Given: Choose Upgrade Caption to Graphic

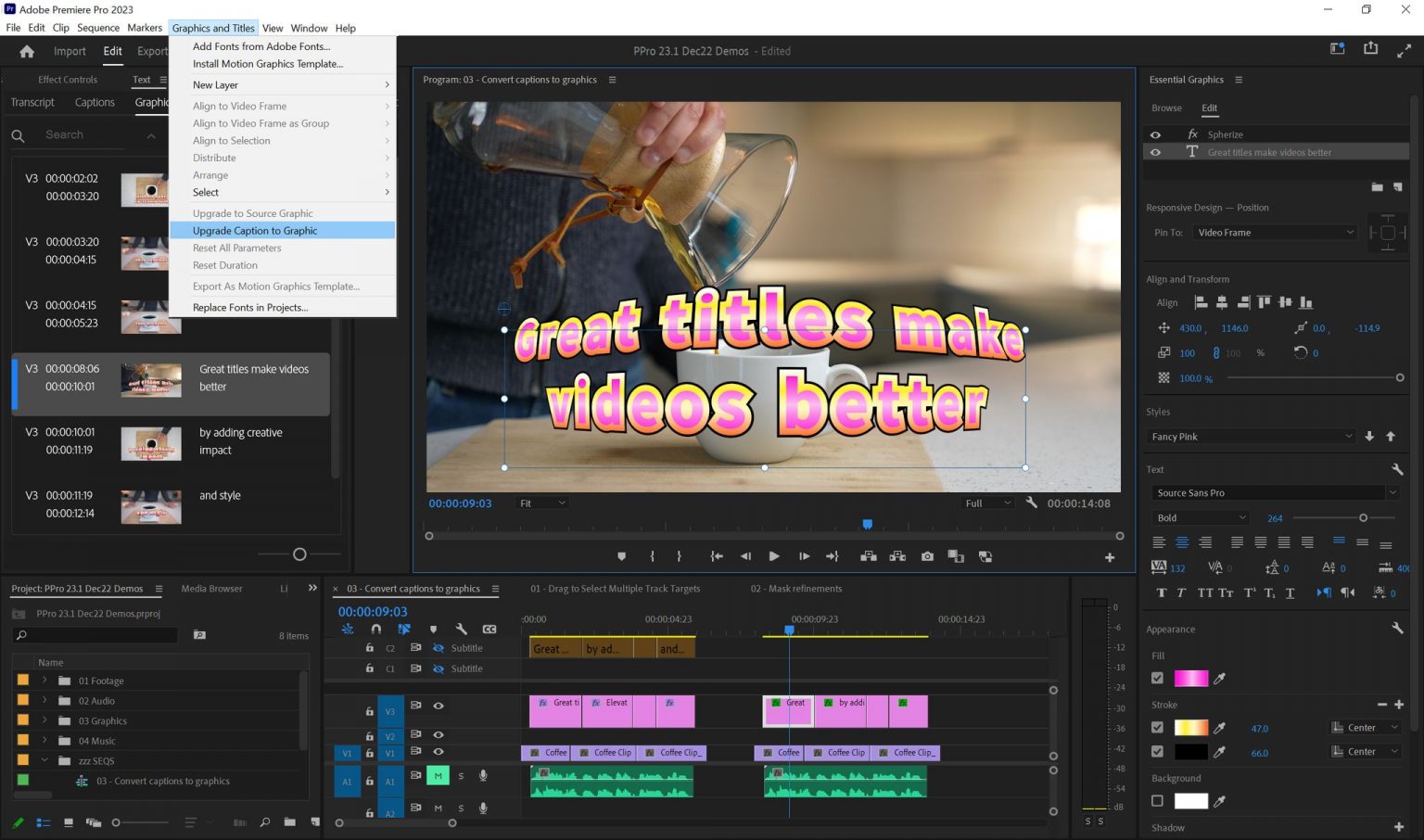Looking at the screenshot, I should (255, 230).
